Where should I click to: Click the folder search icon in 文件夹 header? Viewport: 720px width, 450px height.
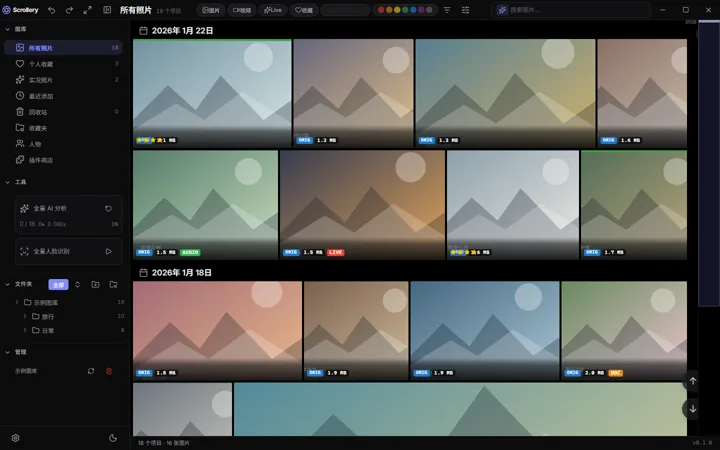(x=113, y=285)
